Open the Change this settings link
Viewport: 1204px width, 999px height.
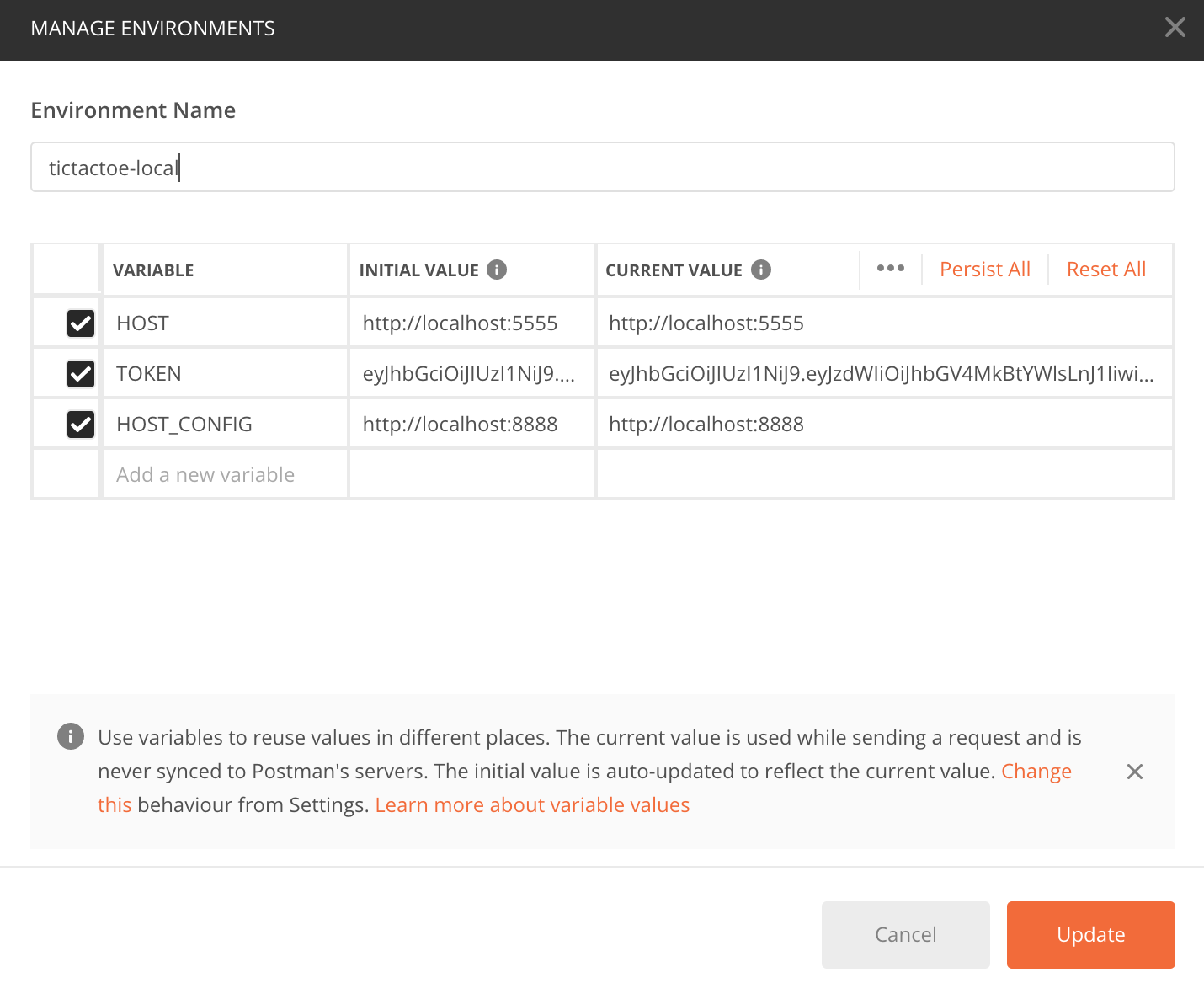click(1036, 772)
